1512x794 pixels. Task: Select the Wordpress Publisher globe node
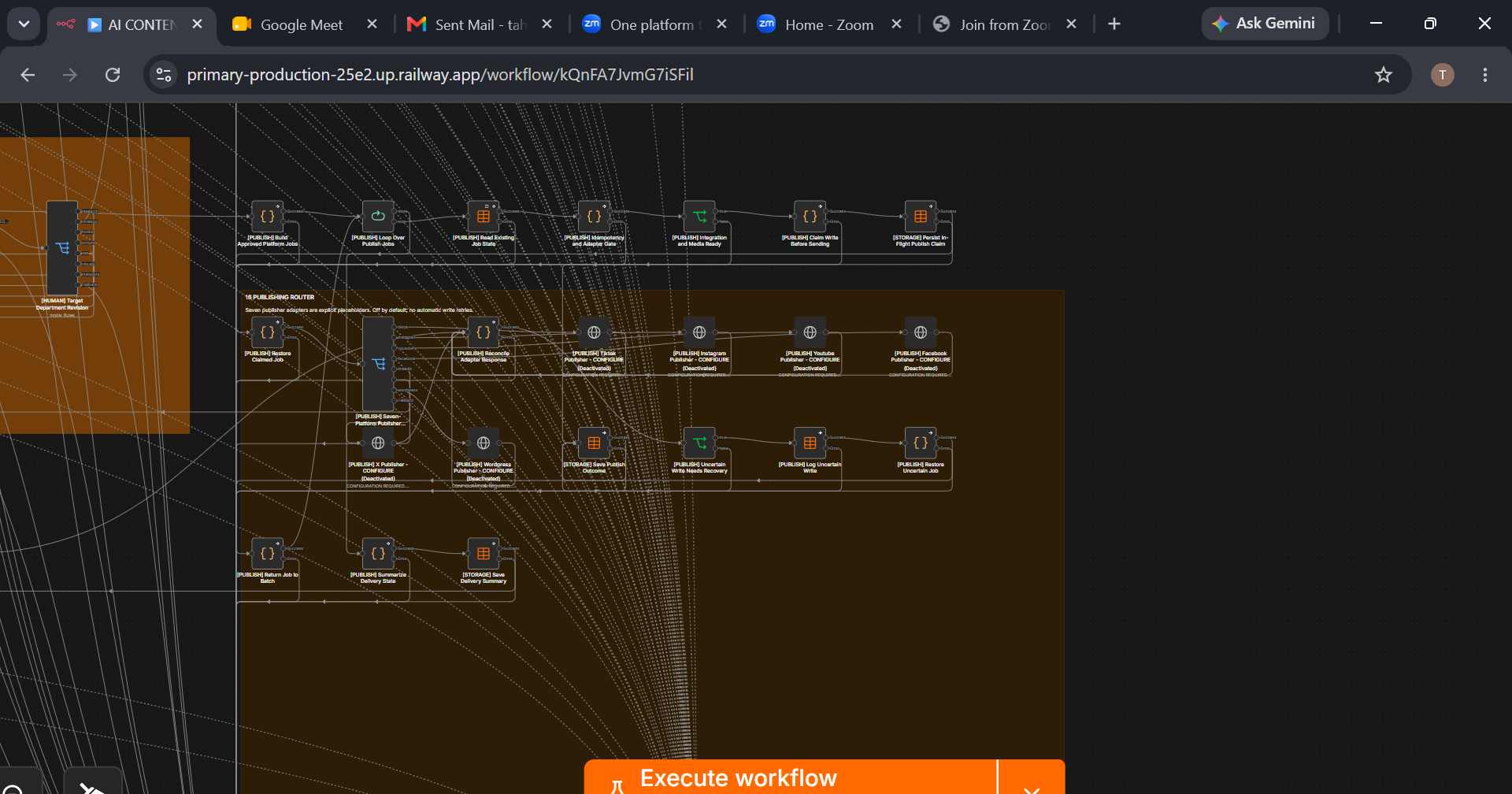tap(484, 443)
